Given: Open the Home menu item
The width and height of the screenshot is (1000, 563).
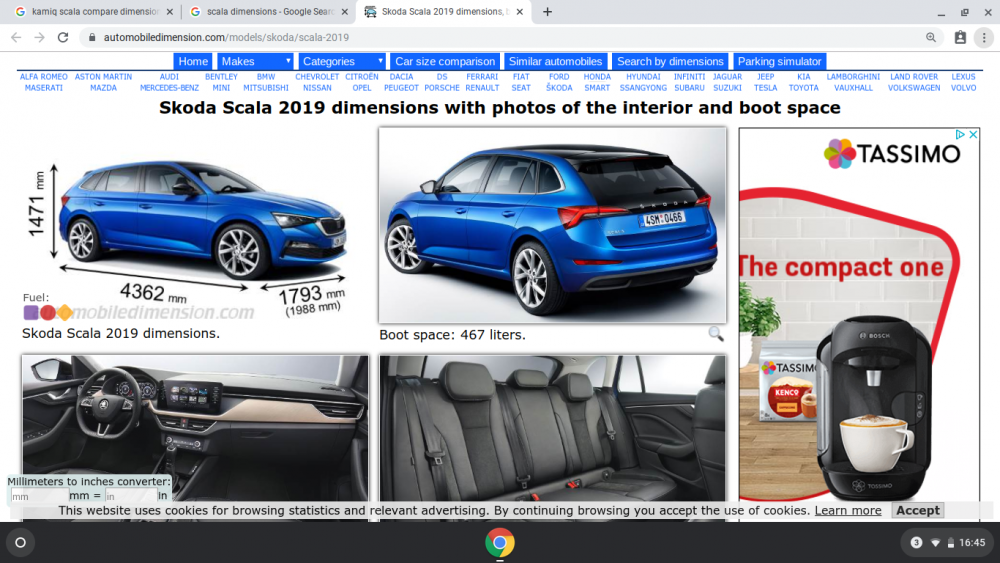Looking at the screenshot, I should (x=193, y=61).
